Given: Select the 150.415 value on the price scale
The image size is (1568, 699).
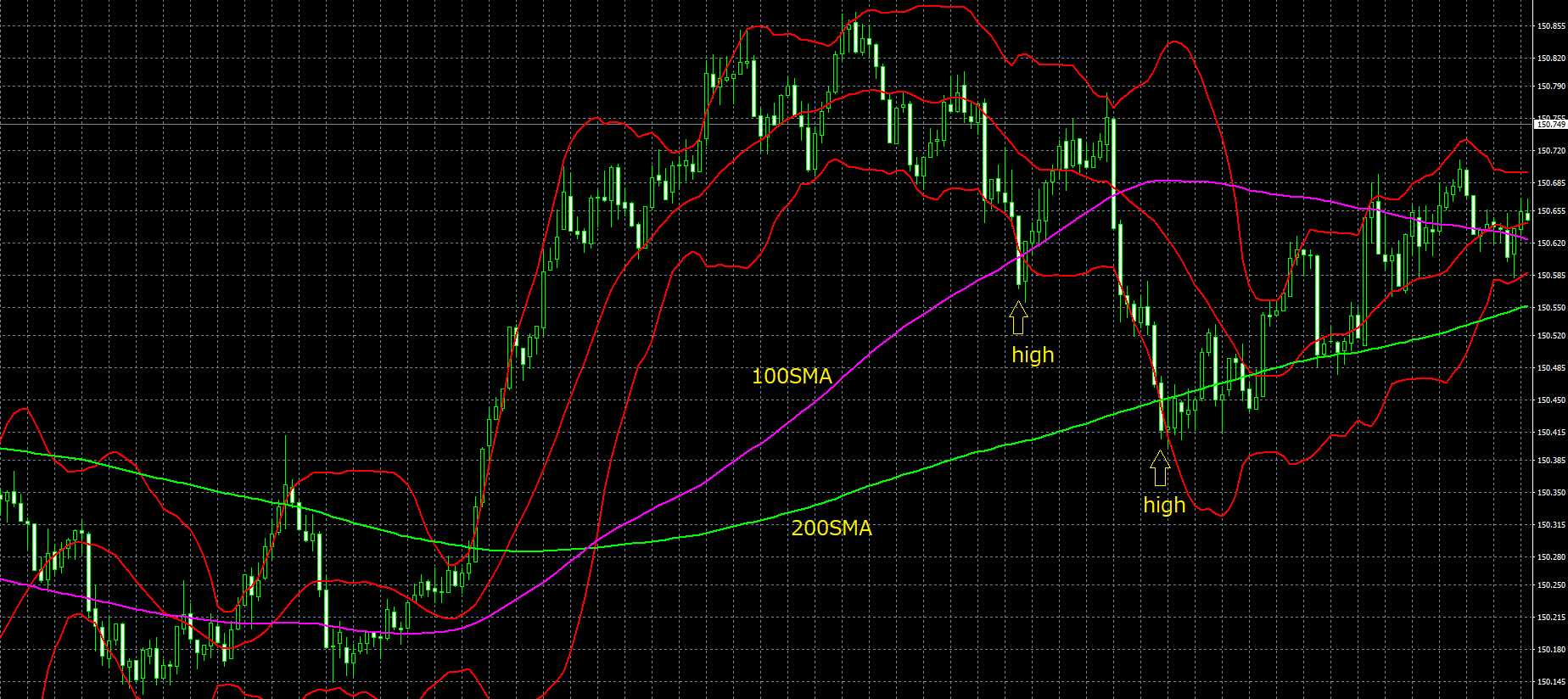Looking at the screenshot, I should pos(1551,433).
